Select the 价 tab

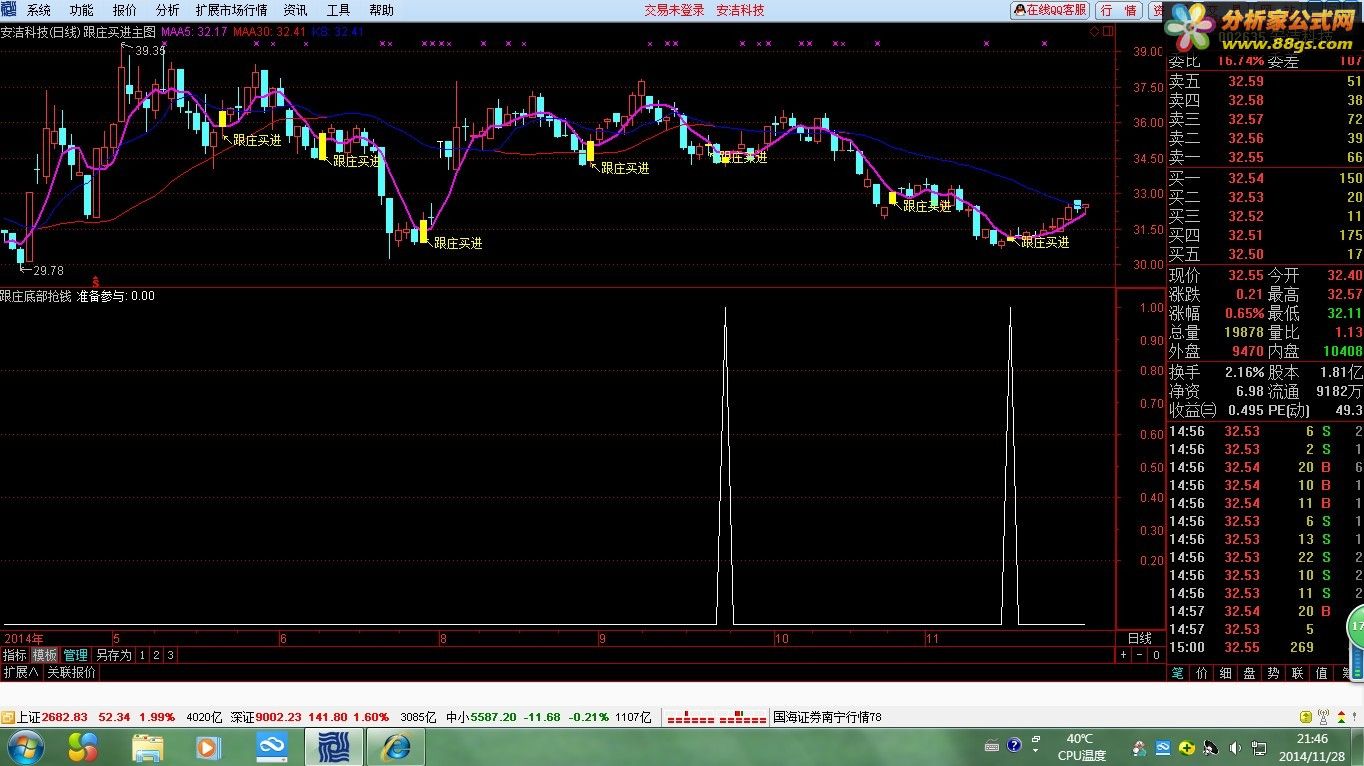1201,673
